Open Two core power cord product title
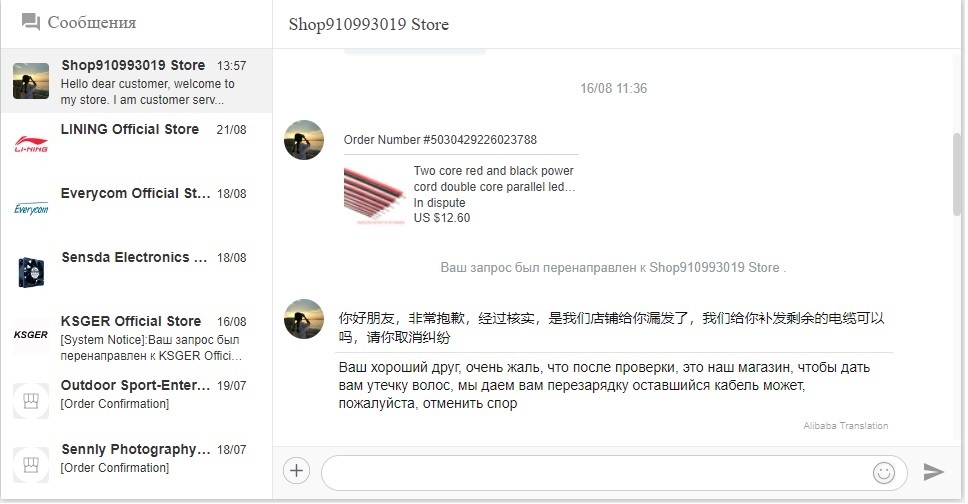The height and width of the screenshot is (504, 968). [x=494, y=178]
